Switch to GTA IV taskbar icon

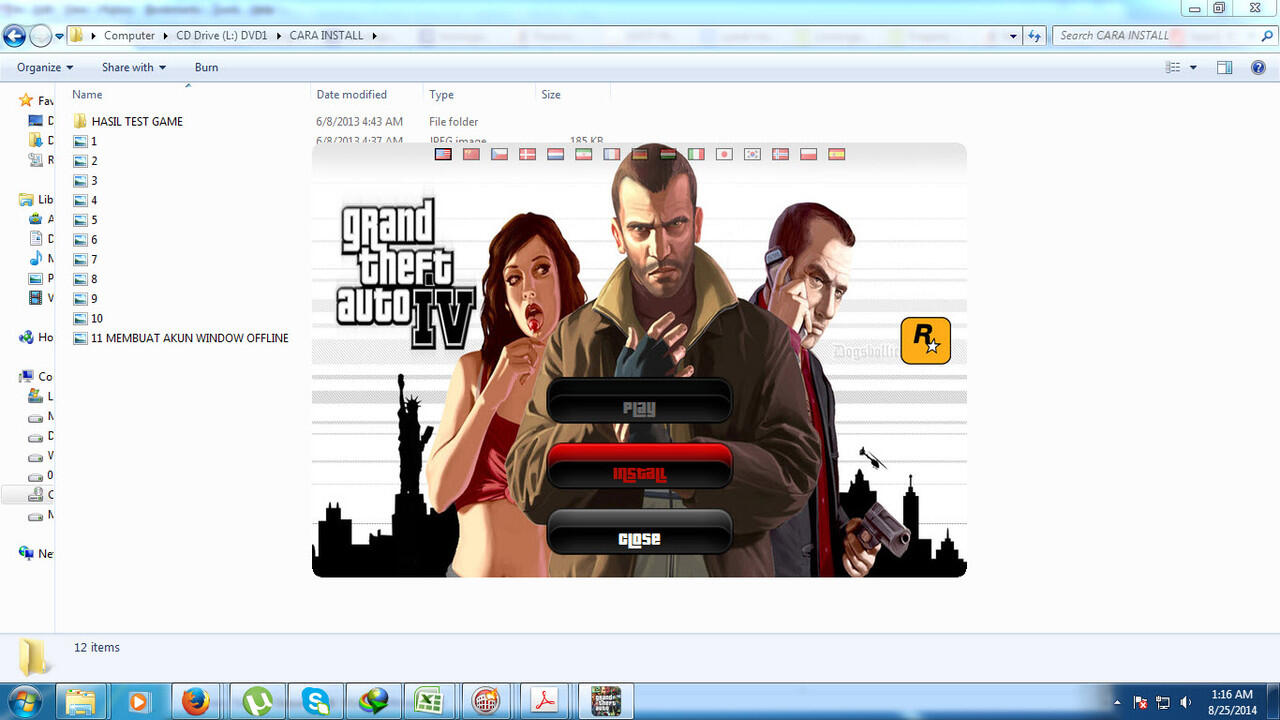point(605,701)
